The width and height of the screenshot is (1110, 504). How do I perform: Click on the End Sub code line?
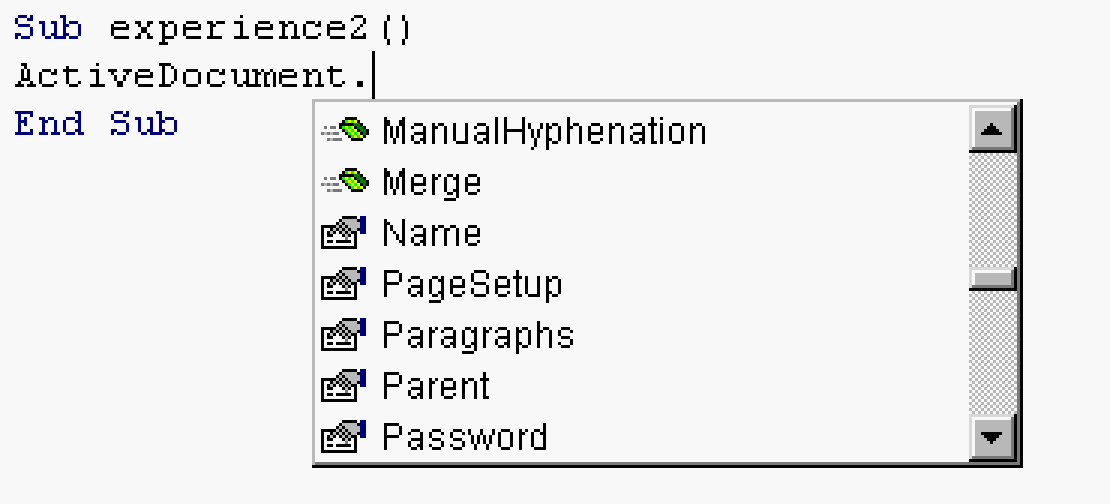(x=96, y=123)
